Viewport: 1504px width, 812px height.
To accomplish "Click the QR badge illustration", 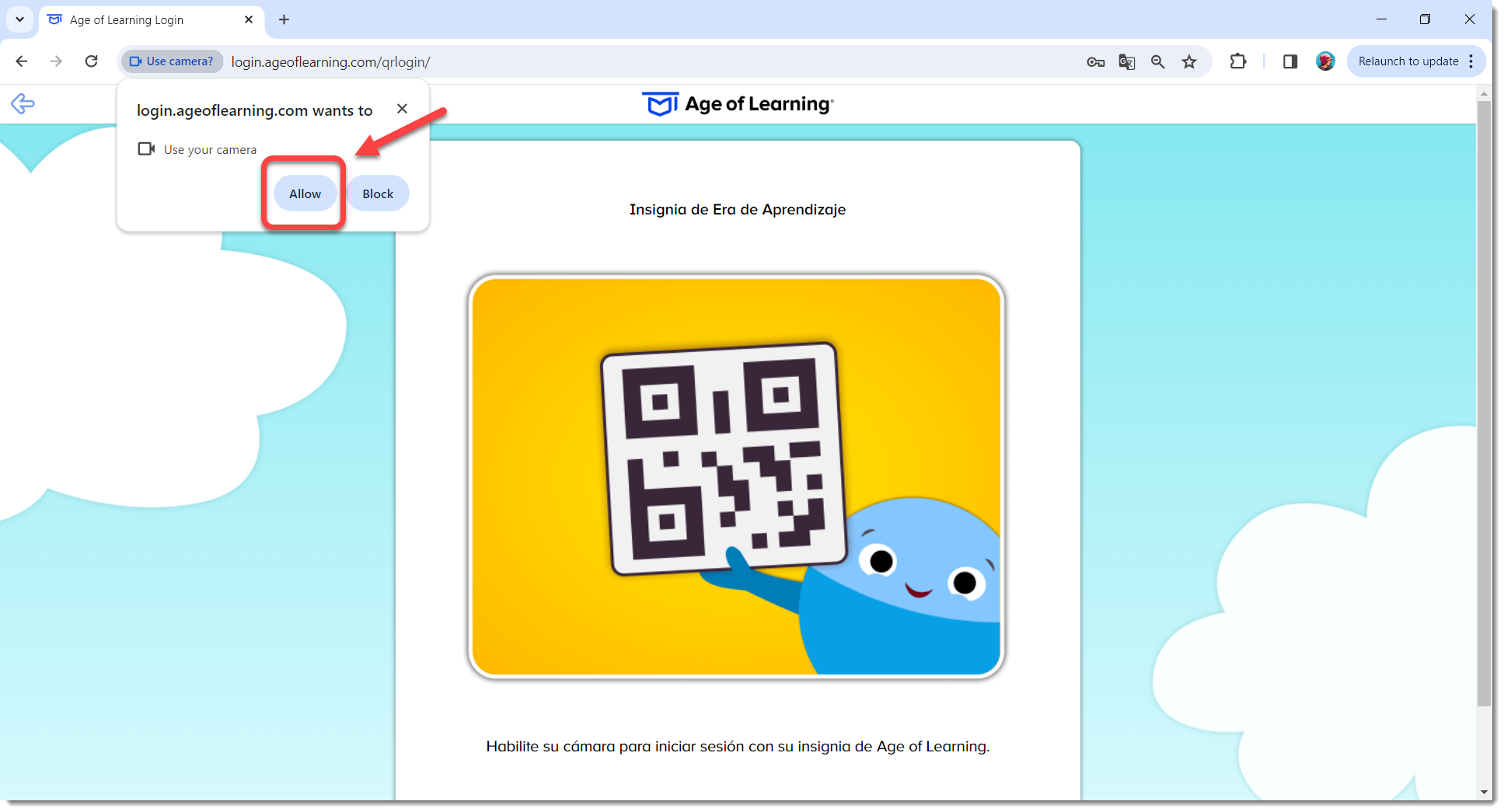I will point(736,476).
